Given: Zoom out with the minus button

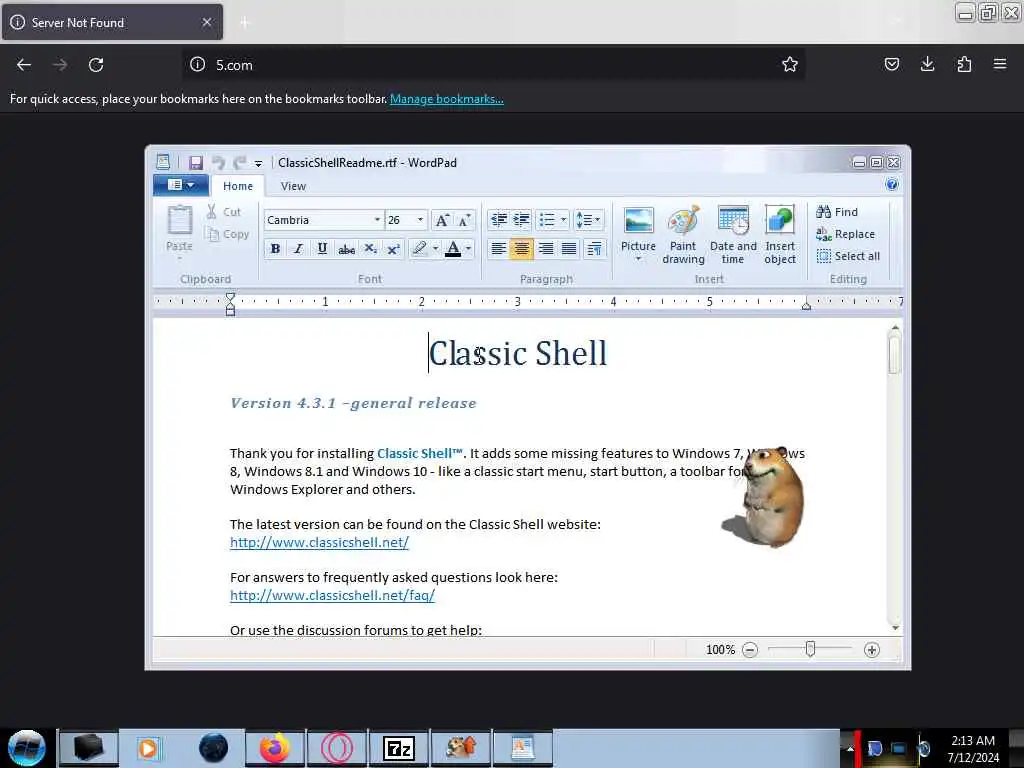Looking at the screenshot, I should [x=750, y=650].
